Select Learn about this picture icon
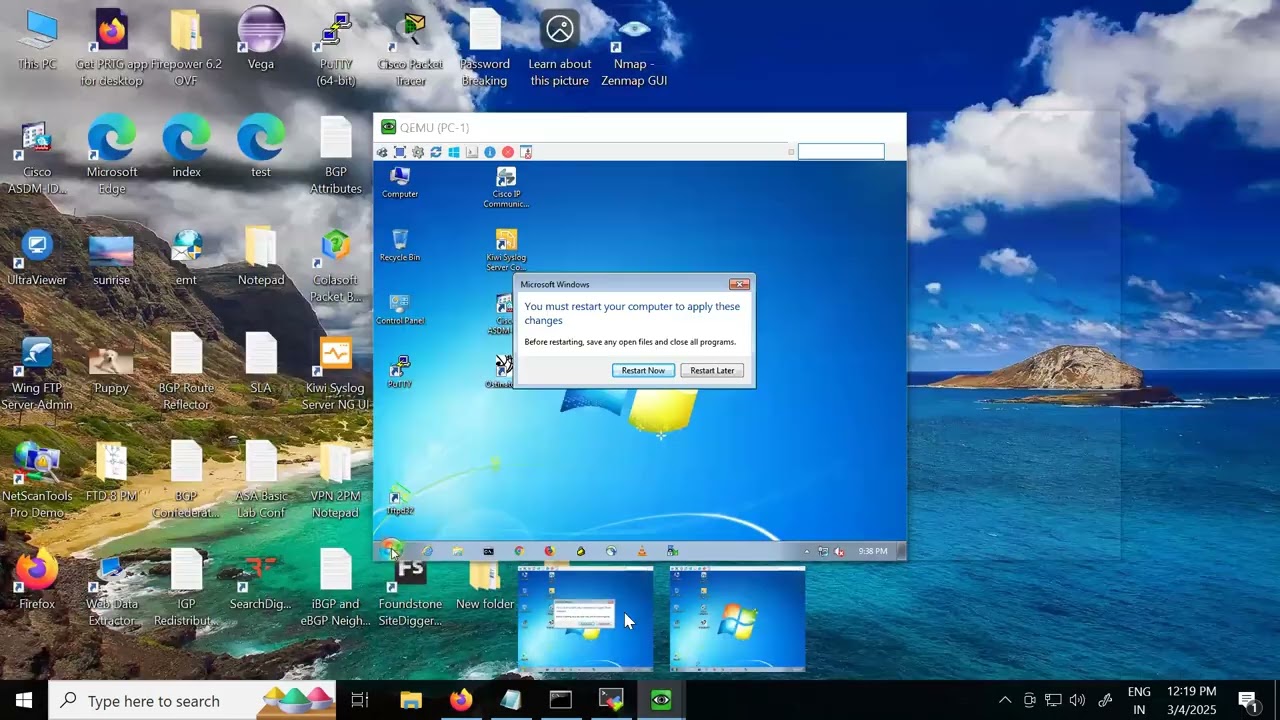The height and width of the screenshot is (720, 1280). click(560, 49)
